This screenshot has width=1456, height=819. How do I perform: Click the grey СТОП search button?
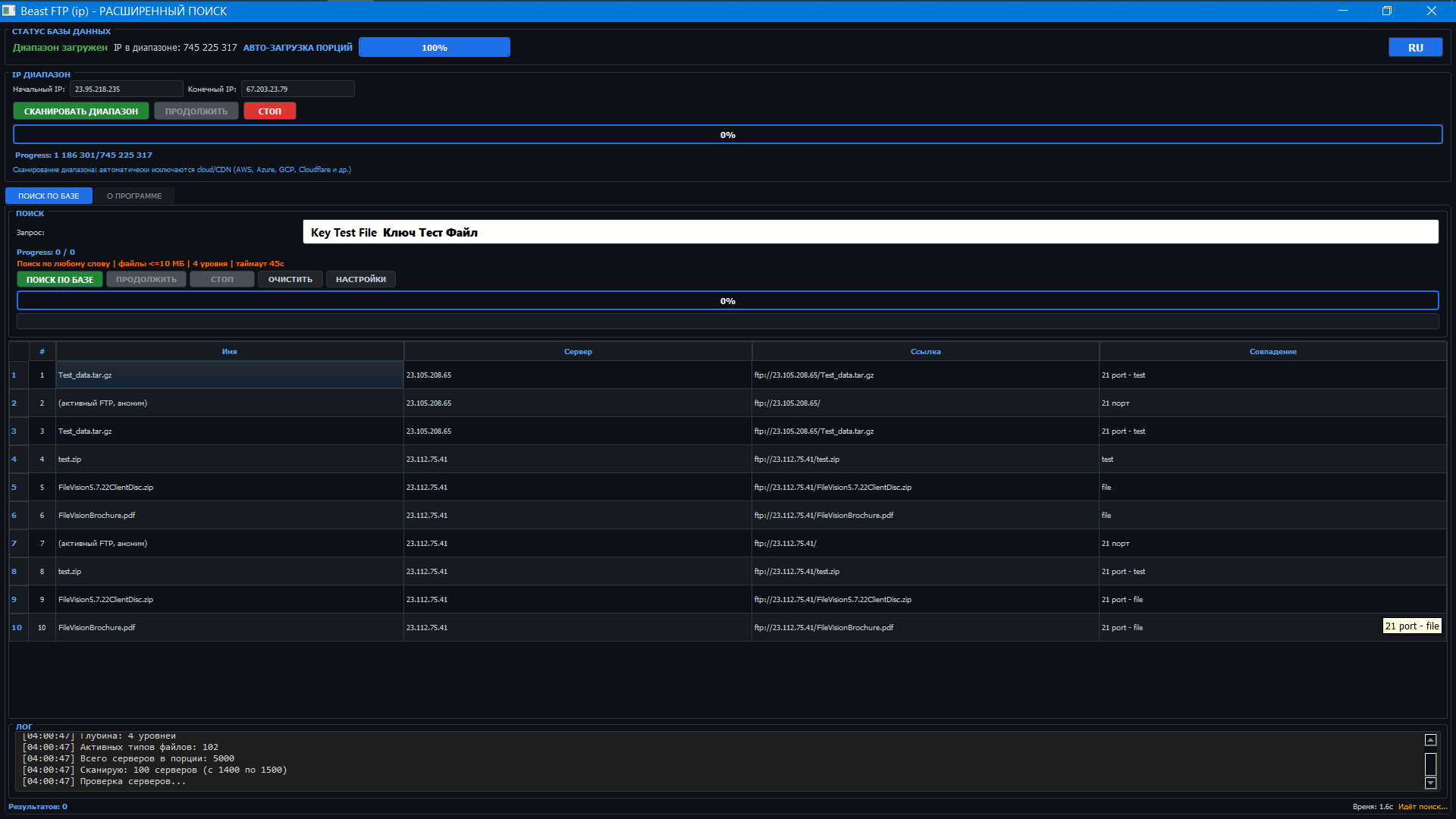click(222, 279)
